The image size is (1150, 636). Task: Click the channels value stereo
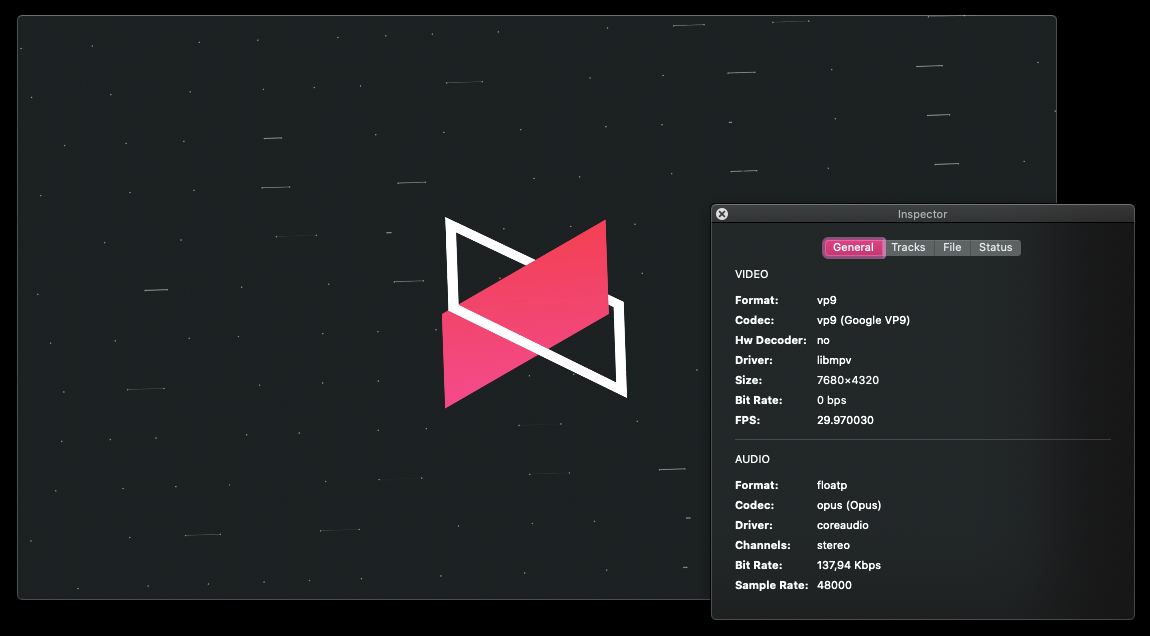coord(833,545)
